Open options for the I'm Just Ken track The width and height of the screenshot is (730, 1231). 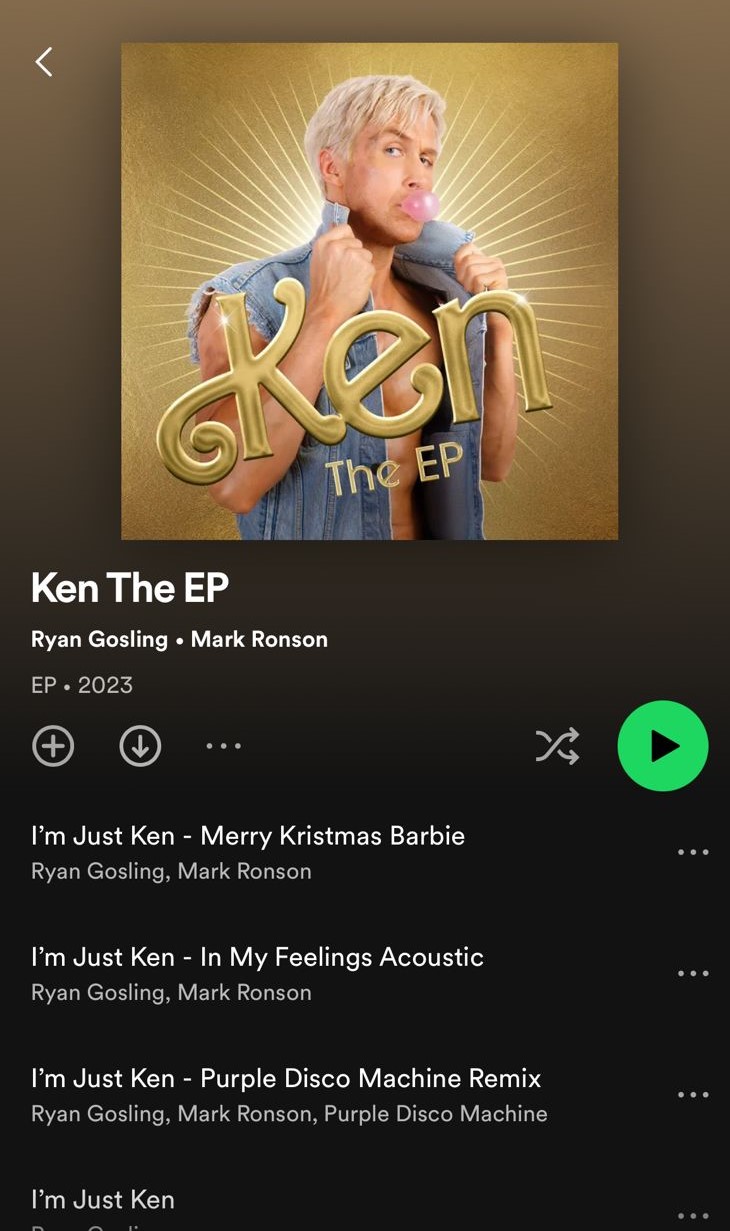[693, 1215]
